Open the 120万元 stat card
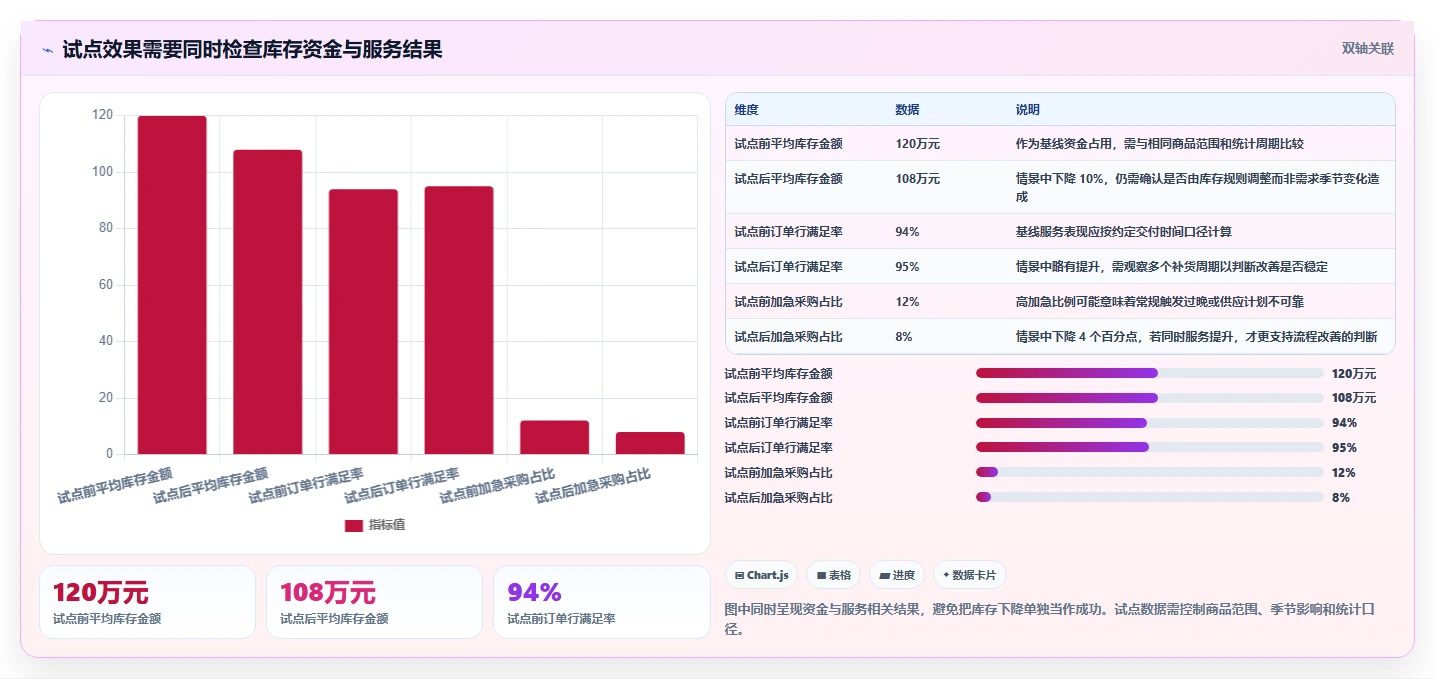The height and width of the screenshot is (679, 1435). pyautogui.click(x=148, y=602)
